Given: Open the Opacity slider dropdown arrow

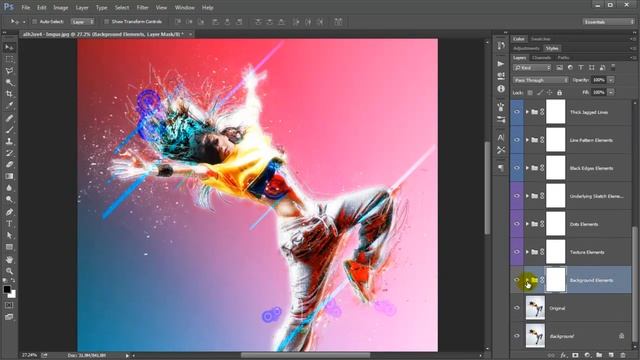Looking at the screenshot, I should pos(611,80).
